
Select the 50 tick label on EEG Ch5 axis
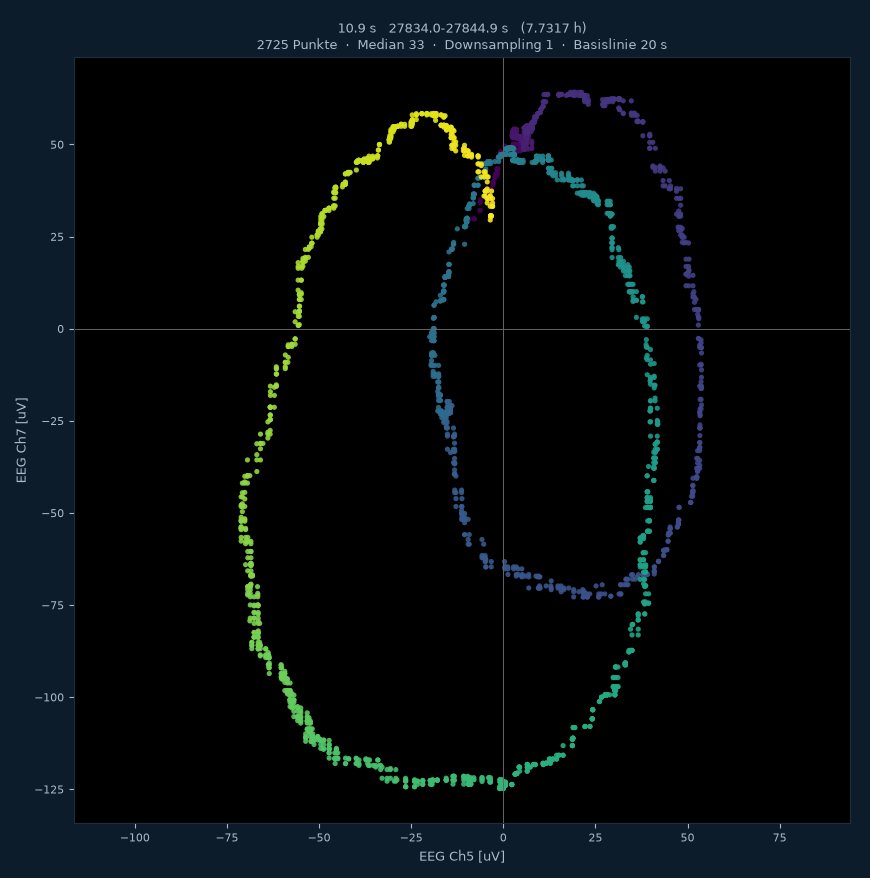[687, 838]
